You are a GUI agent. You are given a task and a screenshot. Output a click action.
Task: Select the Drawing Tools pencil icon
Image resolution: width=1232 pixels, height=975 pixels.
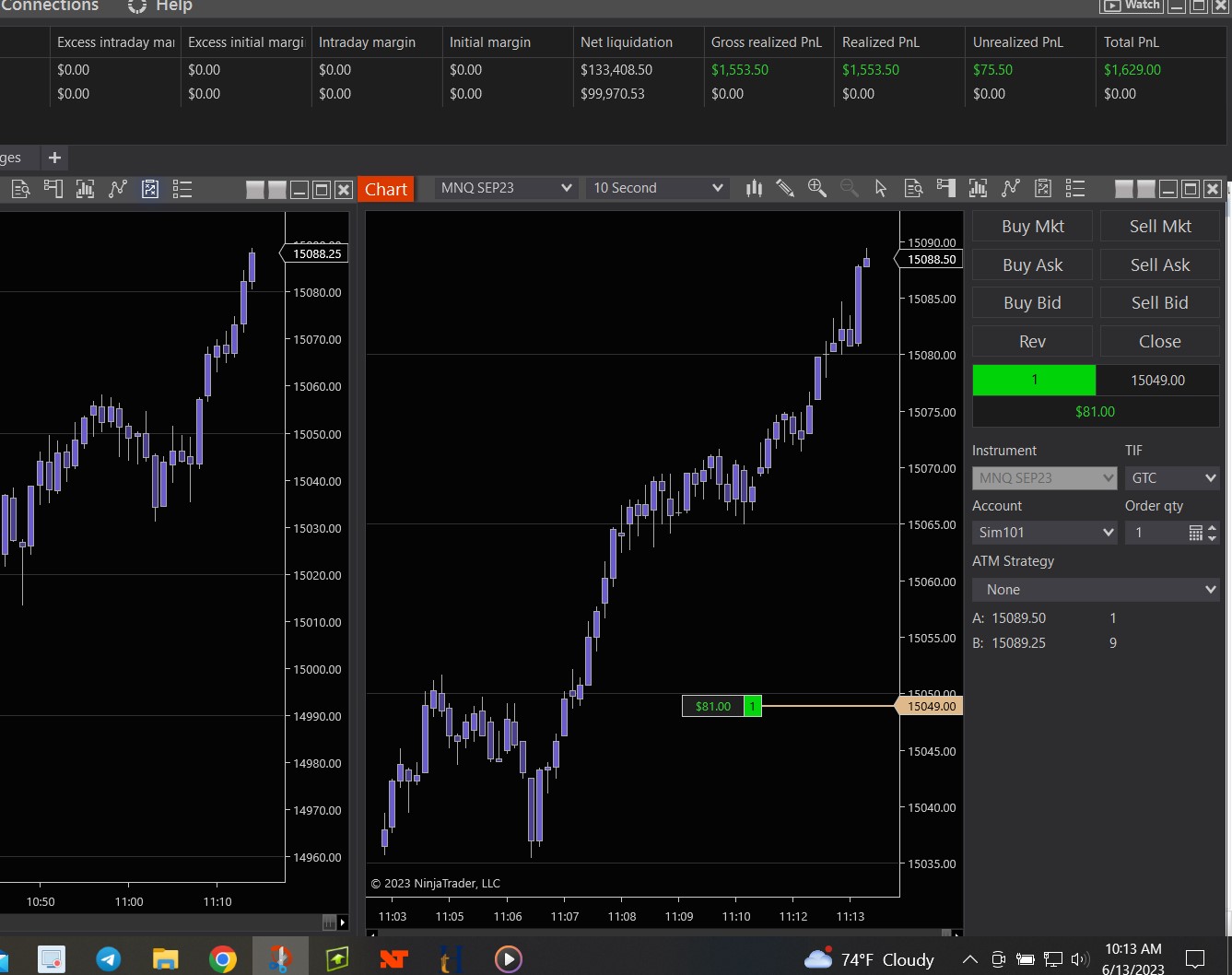(x=785, y=188)
